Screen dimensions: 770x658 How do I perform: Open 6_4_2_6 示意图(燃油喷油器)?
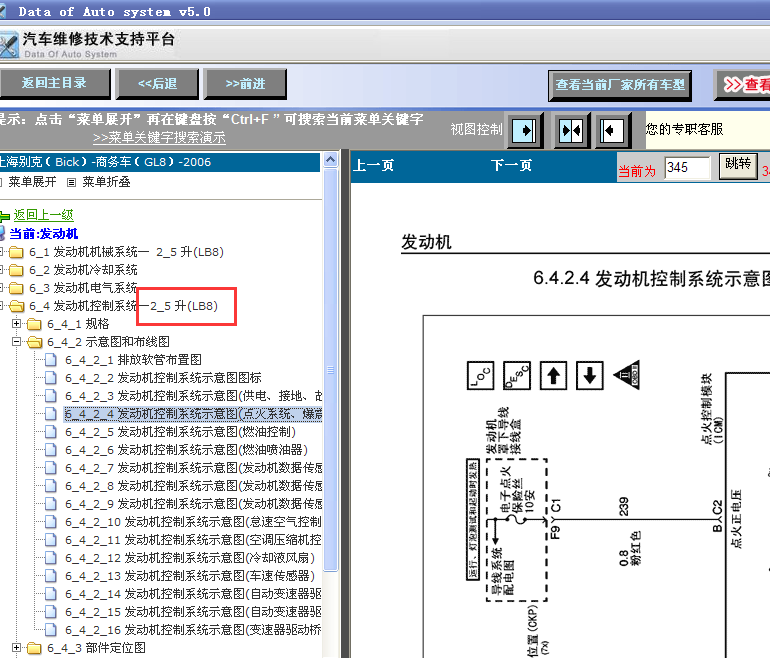point(187,450)
